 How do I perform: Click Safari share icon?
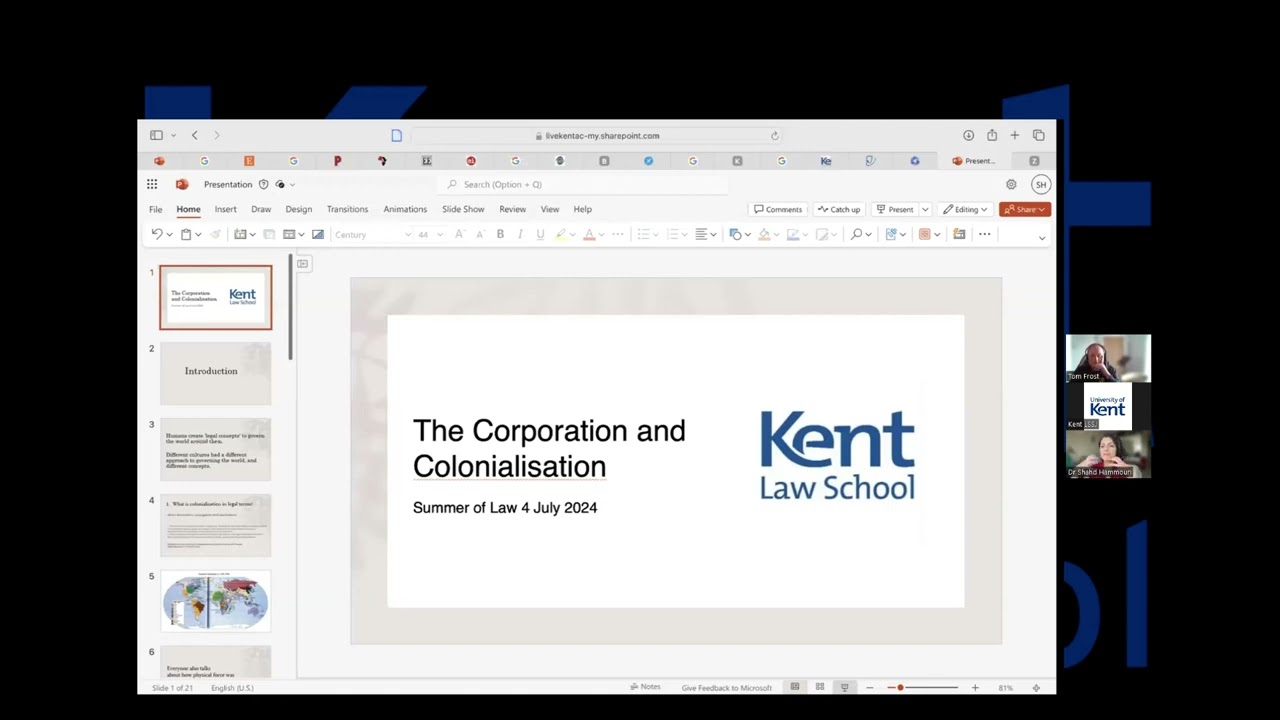tap(992, 135)
